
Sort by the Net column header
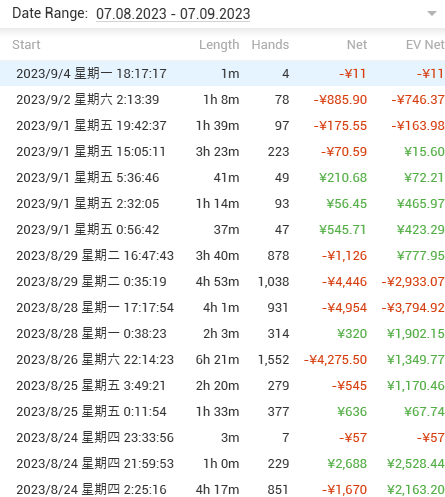357,45
